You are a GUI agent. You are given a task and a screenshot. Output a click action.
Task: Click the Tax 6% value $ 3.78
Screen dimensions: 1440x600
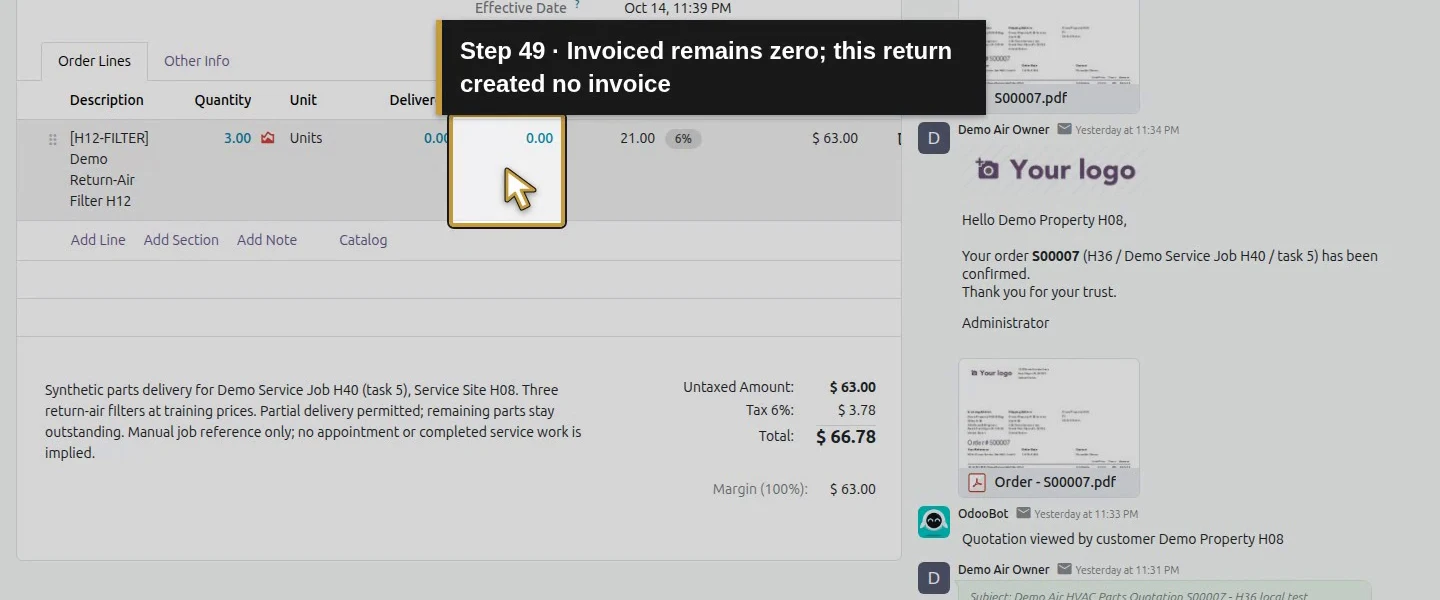857,410
